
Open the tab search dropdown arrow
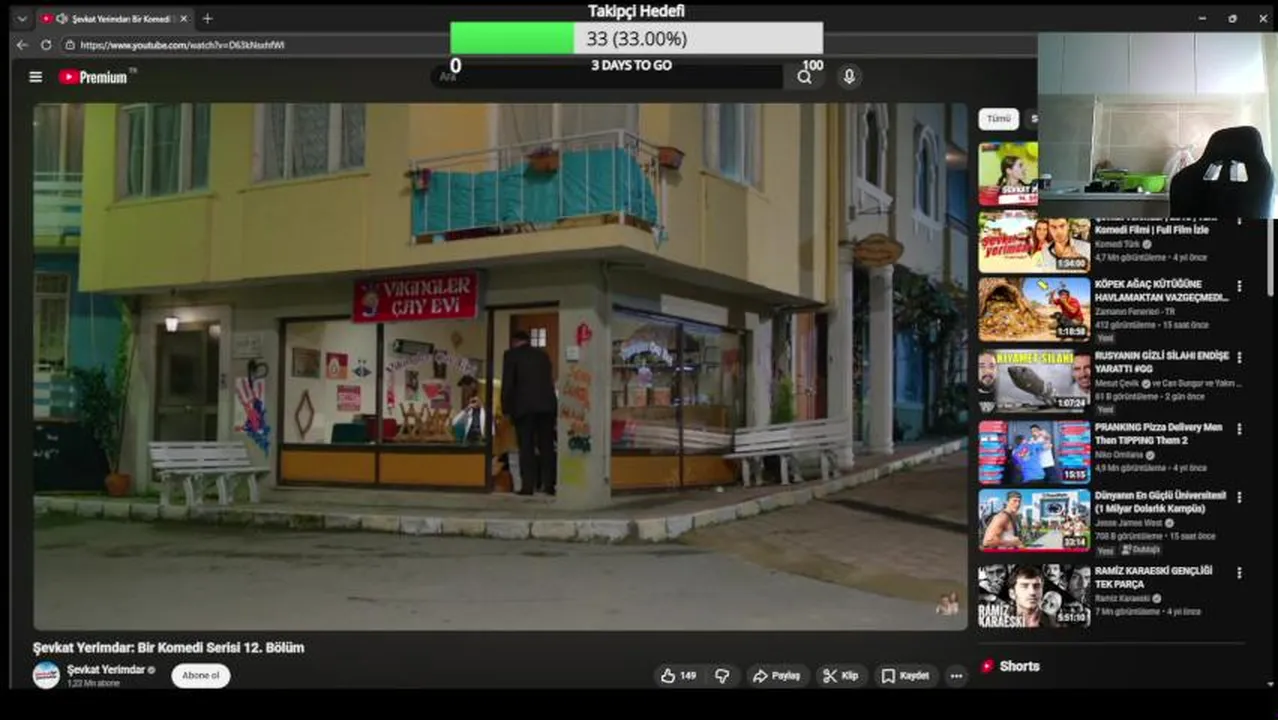pos(21,18)
